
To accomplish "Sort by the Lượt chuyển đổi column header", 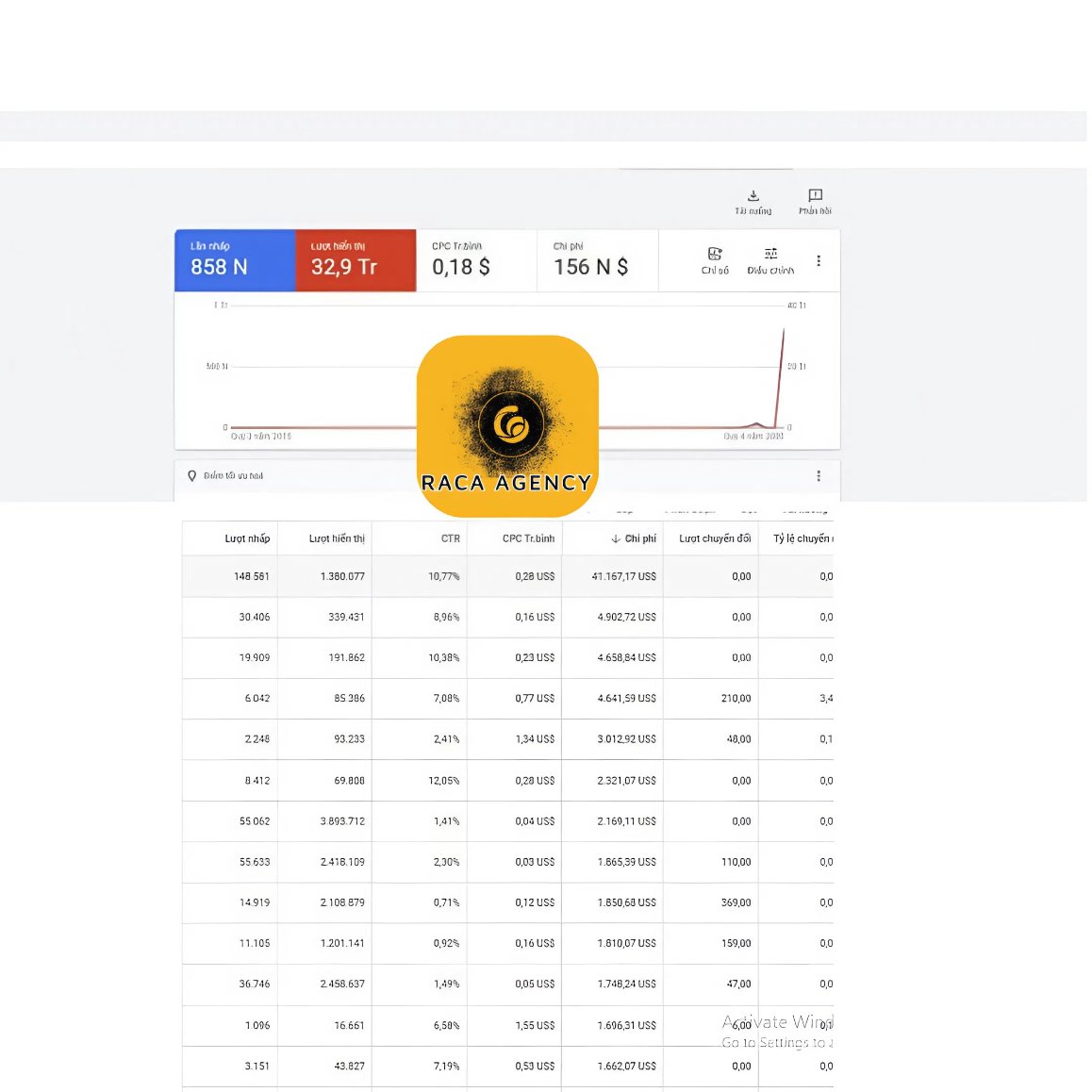I will pyautogui.click(x=715, y=538).
